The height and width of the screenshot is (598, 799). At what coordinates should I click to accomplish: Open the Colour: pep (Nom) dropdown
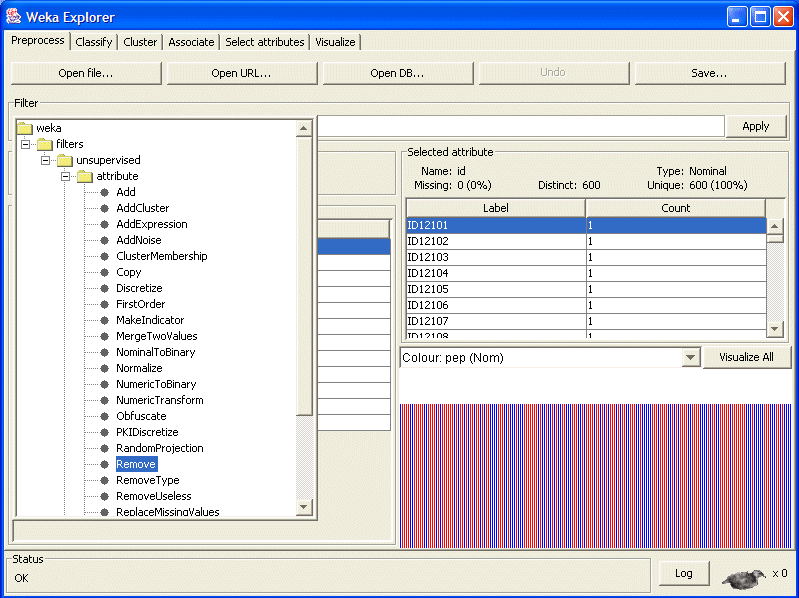pyautogui.click(x=689, y=357)
